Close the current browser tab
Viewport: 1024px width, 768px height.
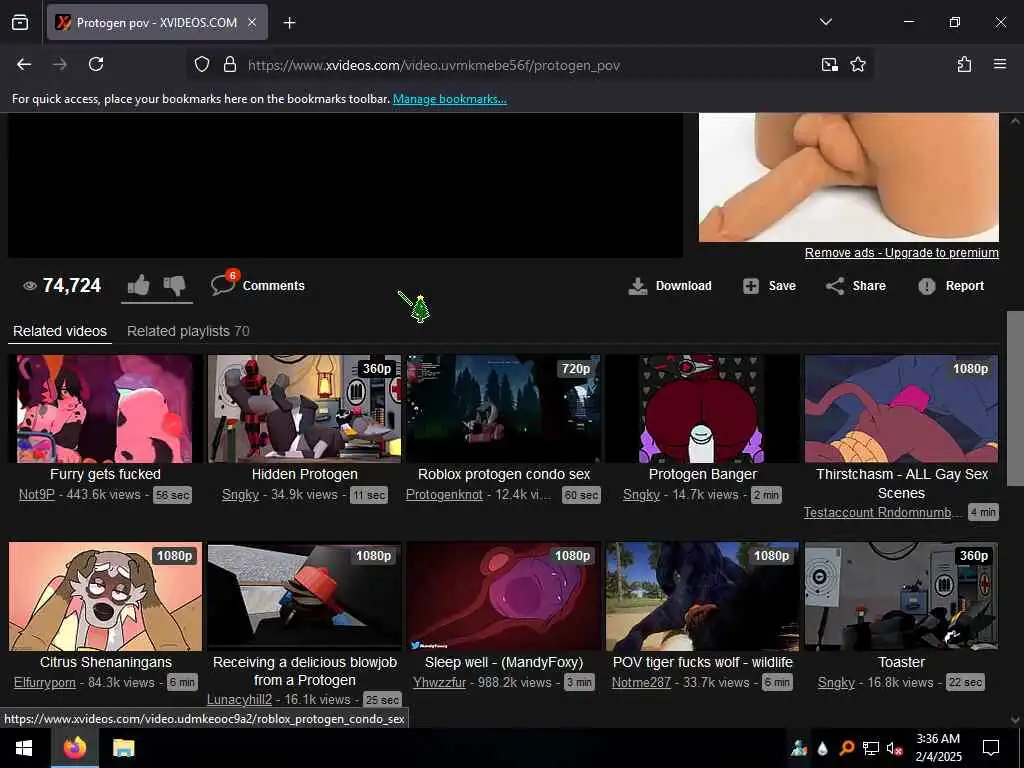(251, 22)
